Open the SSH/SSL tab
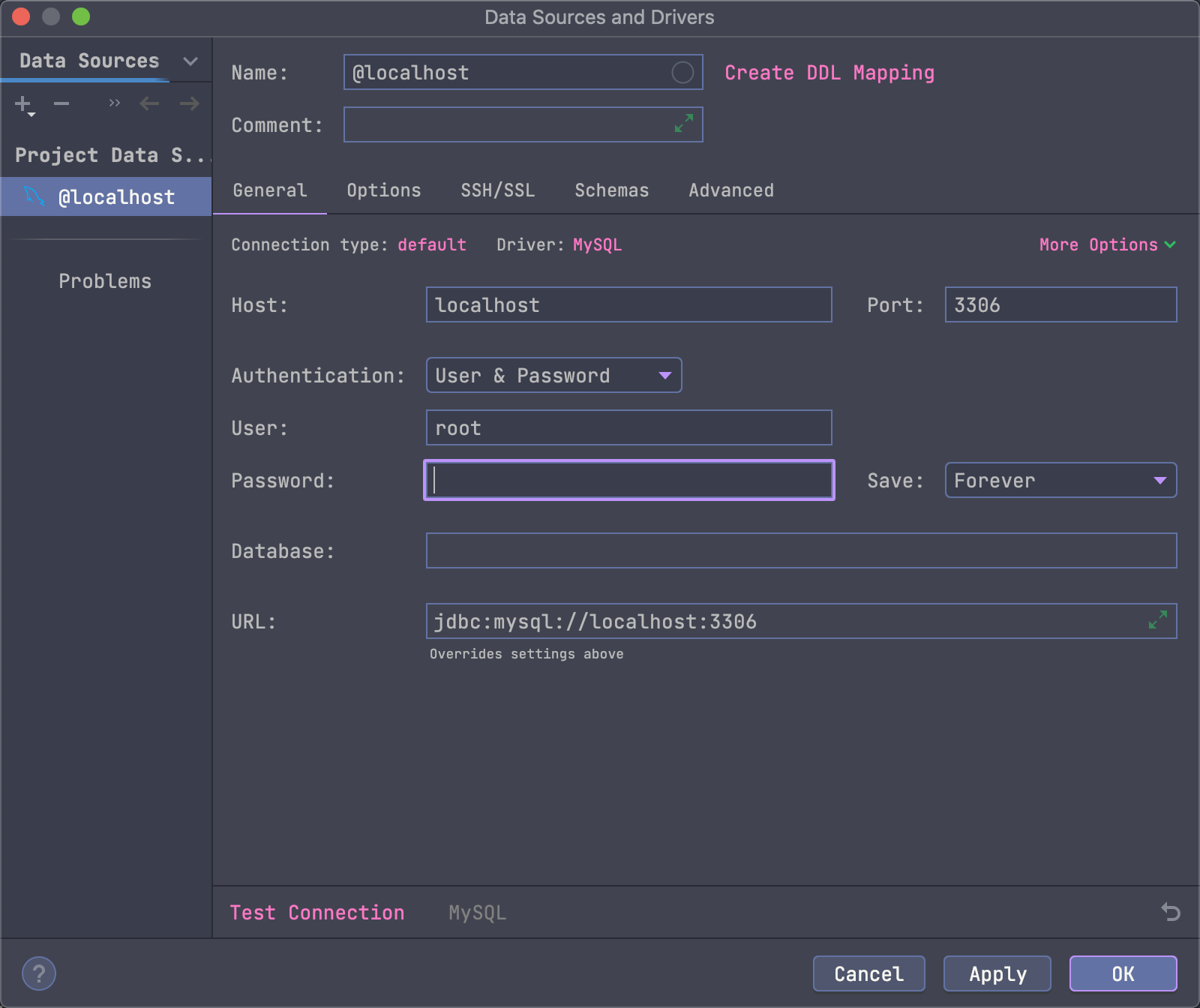1200x1008 pixels. [x=498, y=190]
